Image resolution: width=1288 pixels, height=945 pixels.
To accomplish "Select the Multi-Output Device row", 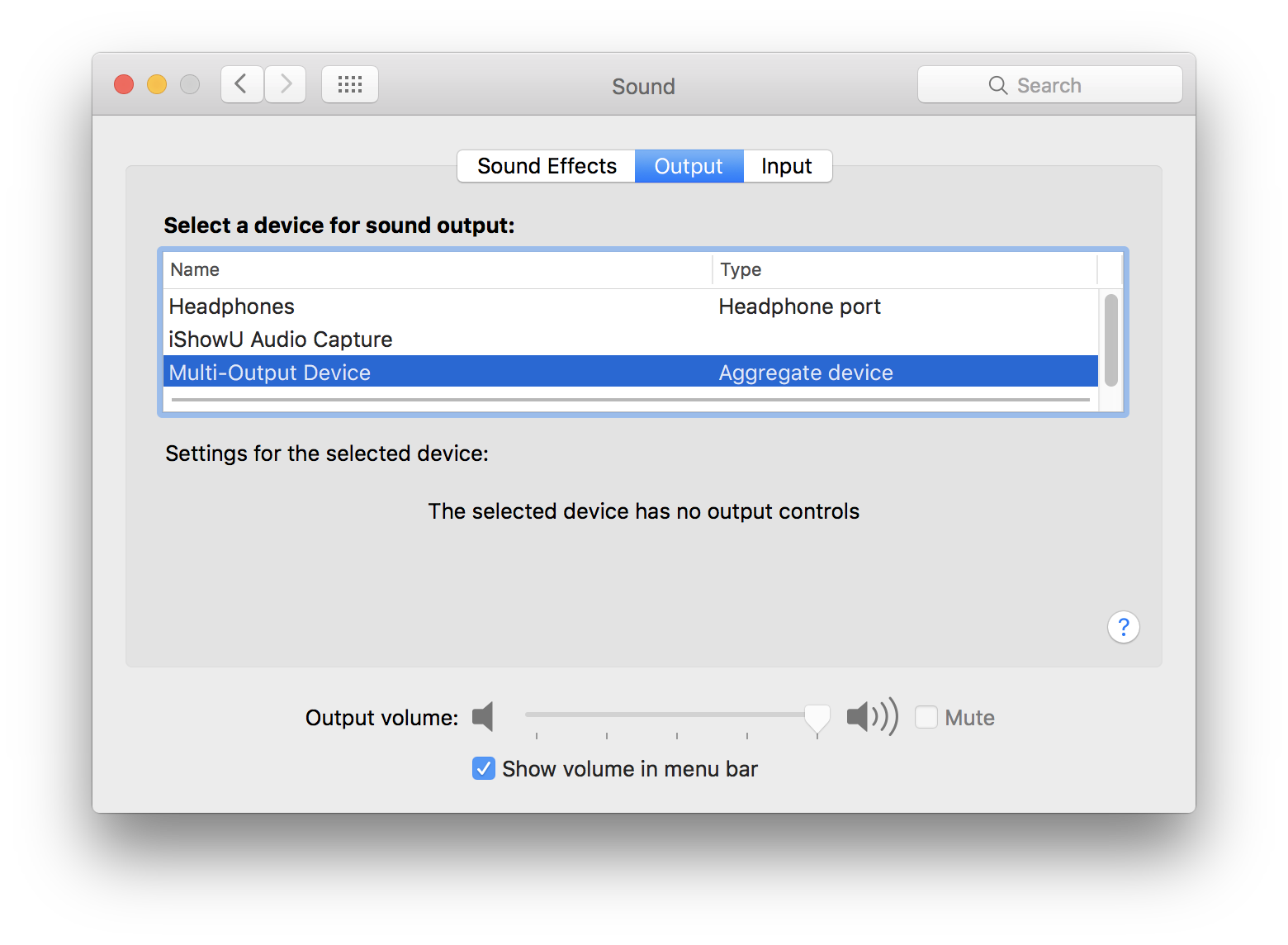I will point(270,373).
